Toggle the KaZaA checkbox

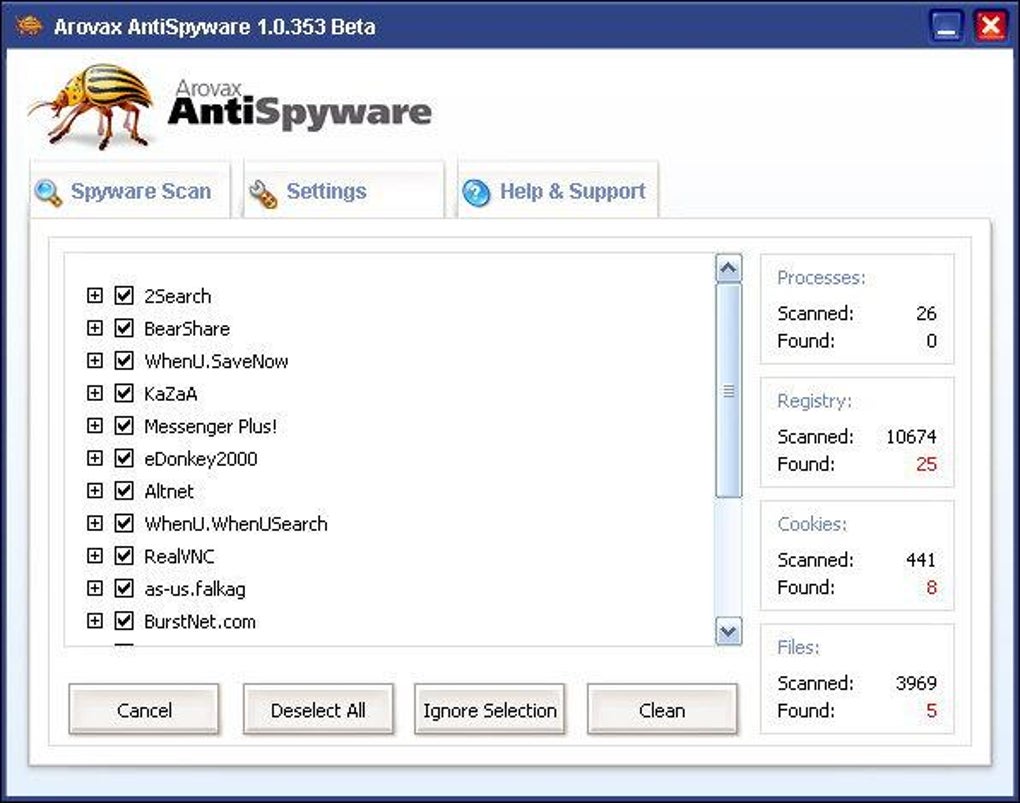[124, 393]
